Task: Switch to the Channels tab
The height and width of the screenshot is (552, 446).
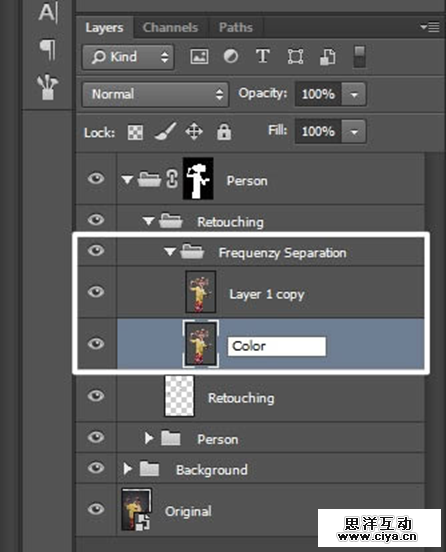Action: coord(170,27)
